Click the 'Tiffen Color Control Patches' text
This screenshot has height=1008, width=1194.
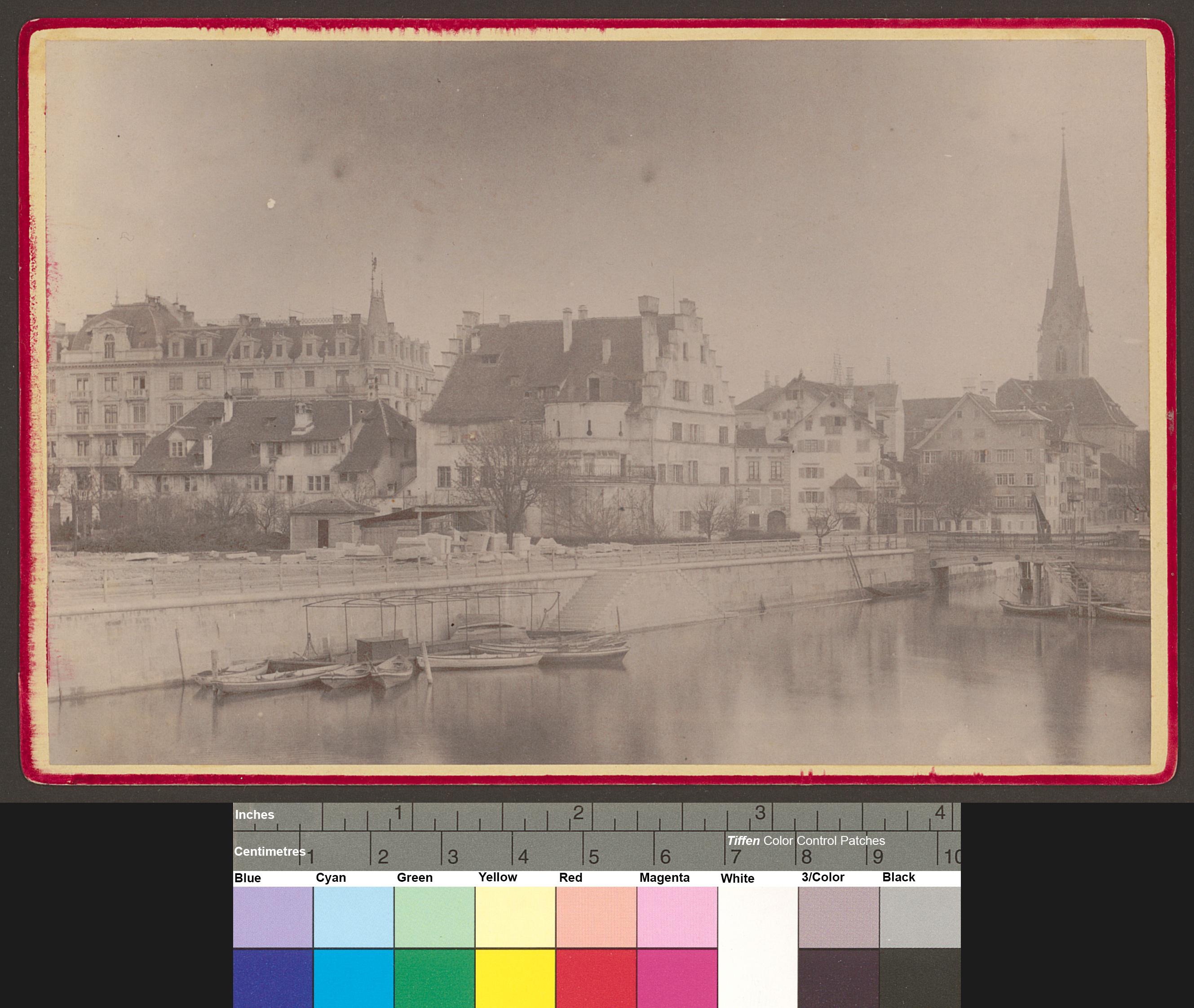point(805,840)
